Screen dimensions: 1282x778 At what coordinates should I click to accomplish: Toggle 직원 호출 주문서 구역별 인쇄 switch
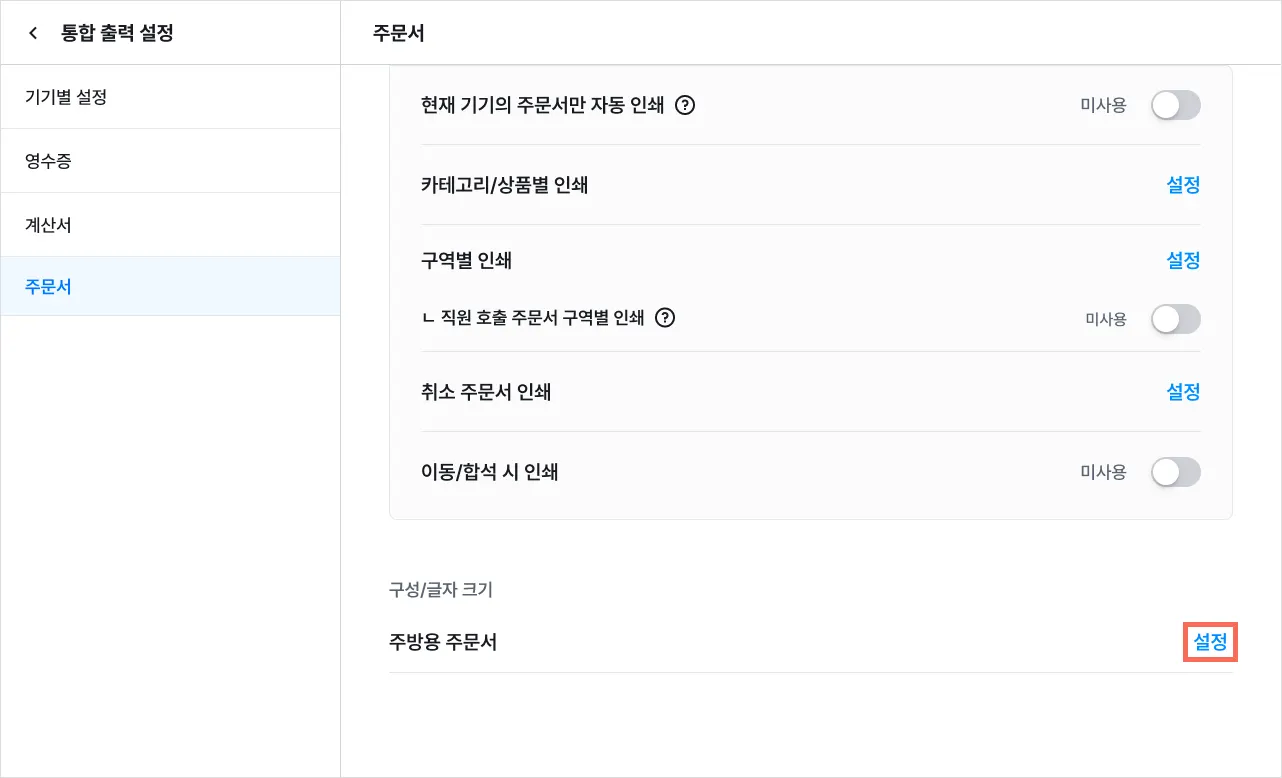[1175, 319]
